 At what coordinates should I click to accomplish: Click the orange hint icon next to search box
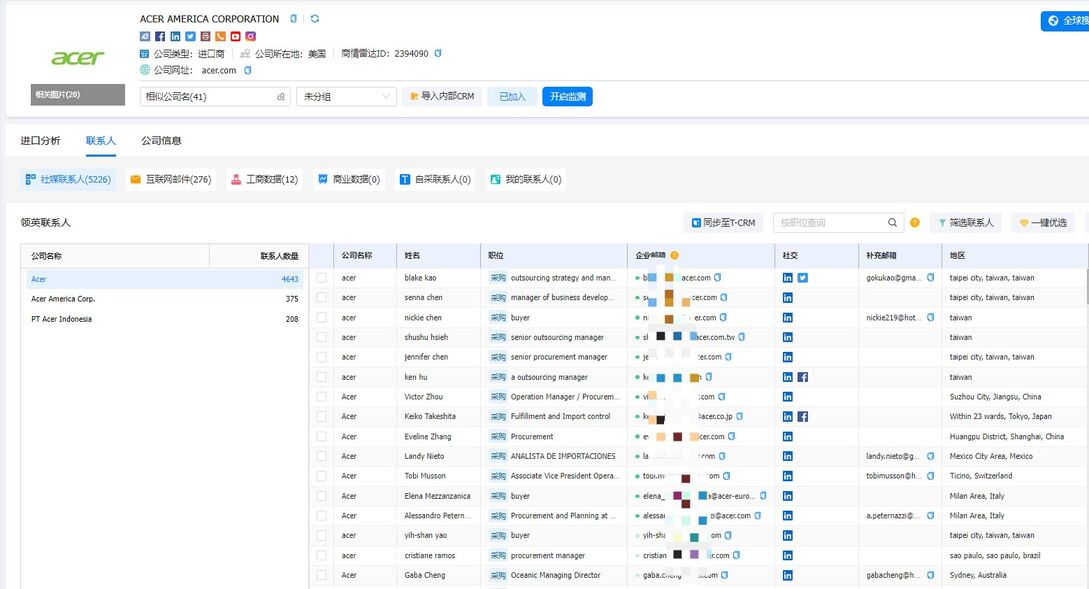point(915,223)
